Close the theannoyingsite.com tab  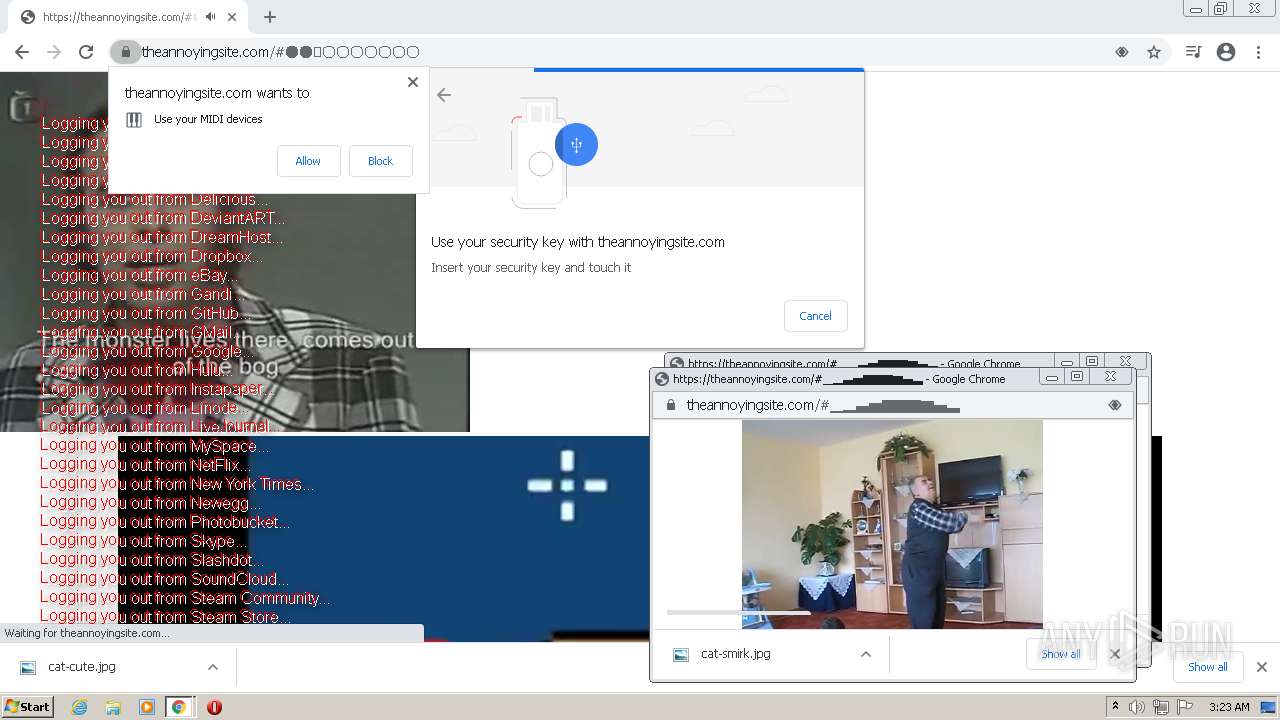232,17
